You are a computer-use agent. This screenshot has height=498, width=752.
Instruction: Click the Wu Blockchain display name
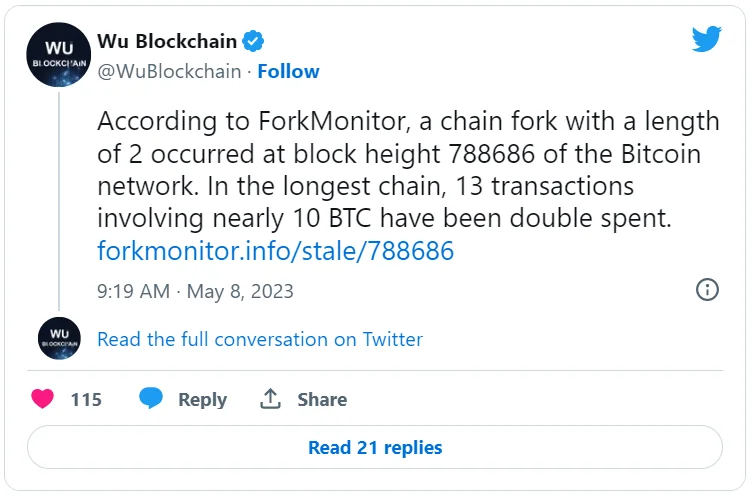point(167,42)
